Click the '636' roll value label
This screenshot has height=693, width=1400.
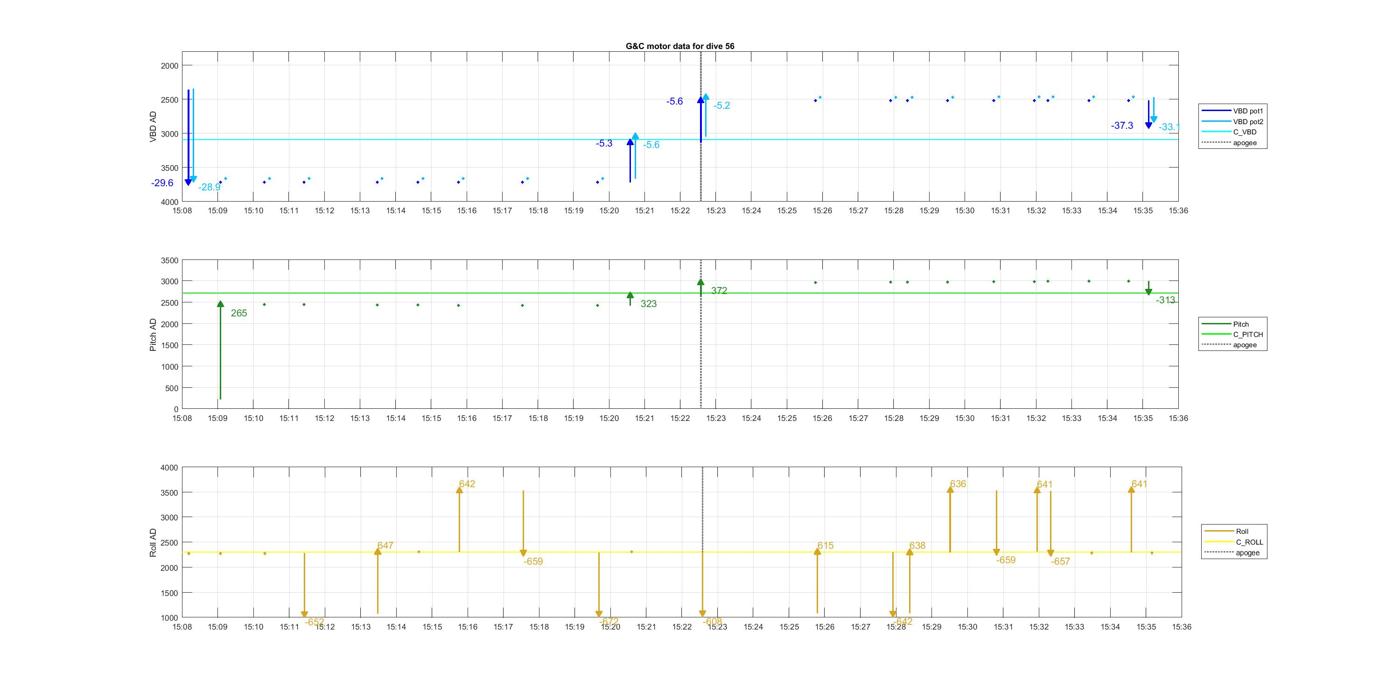point(958,484)
